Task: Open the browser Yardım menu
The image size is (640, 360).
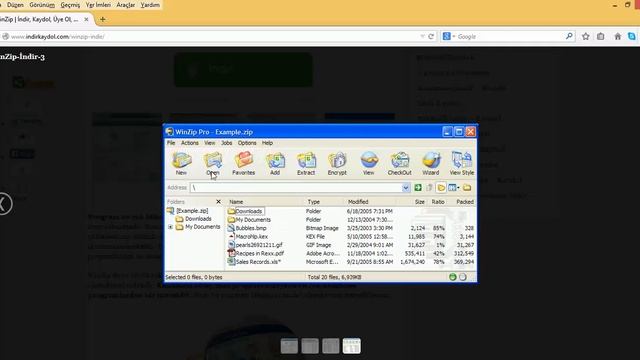Action: [x=150, y=5]
